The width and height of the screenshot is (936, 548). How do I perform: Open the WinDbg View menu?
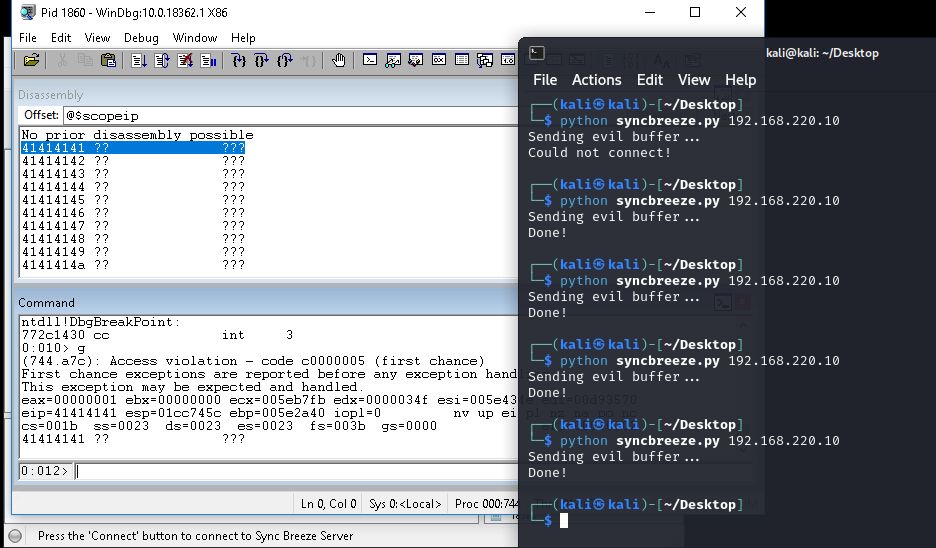click(97, 38)
